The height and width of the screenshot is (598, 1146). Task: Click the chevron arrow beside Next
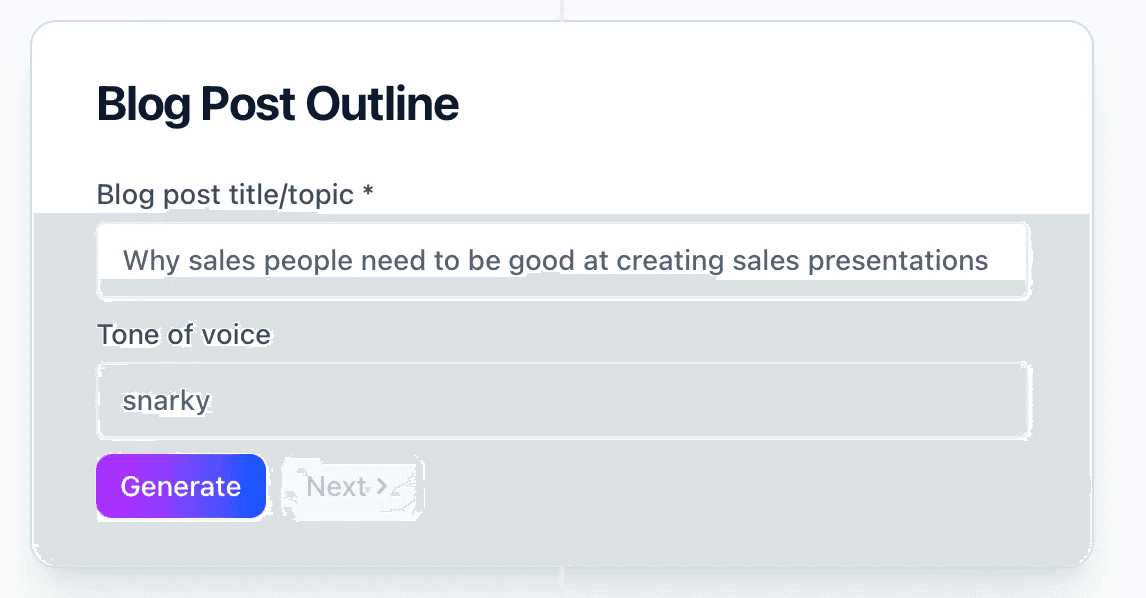point(381,487)
